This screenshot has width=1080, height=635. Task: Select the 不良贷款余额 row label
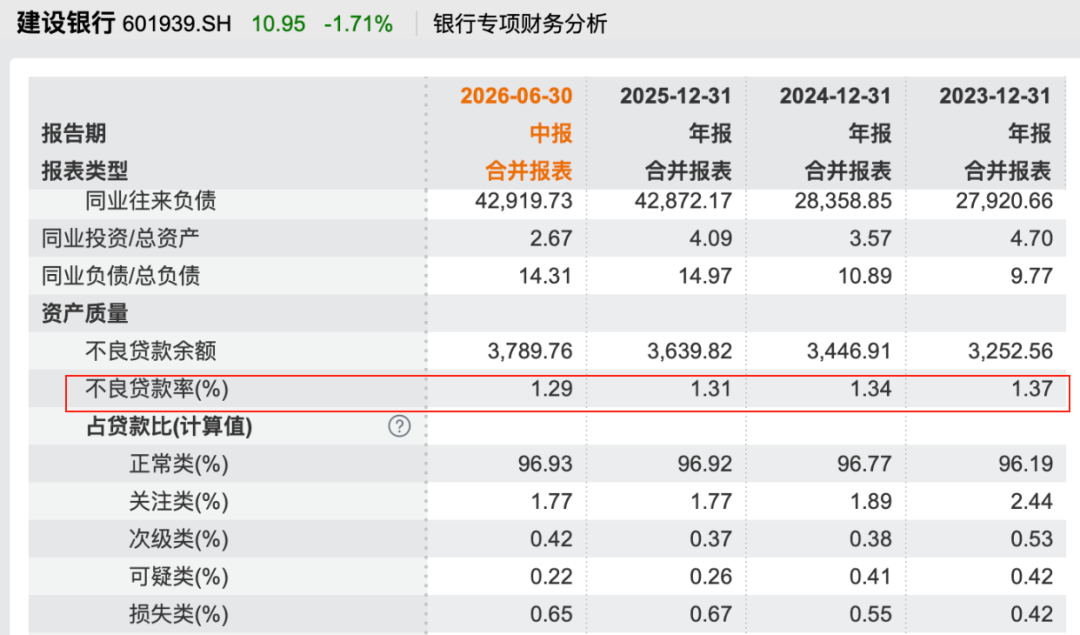[x=151, y=351]
